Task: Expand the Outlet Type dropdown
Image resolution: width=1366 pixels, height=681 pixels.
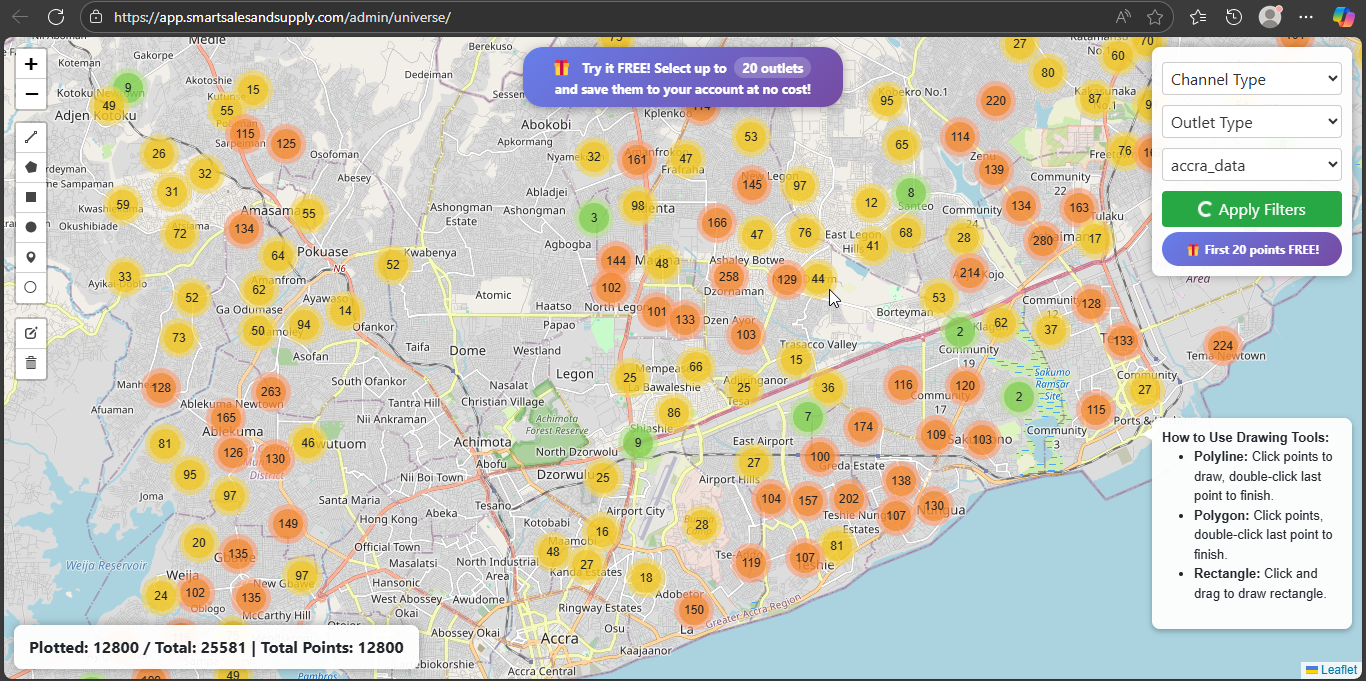Action: tap(1251, 123)
